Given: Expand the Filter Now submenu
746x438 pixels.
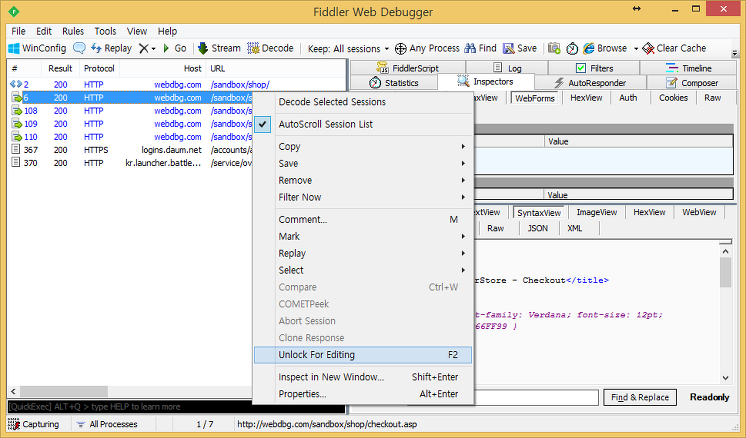Looking at the screenshot, I should (x=363, y=197).
